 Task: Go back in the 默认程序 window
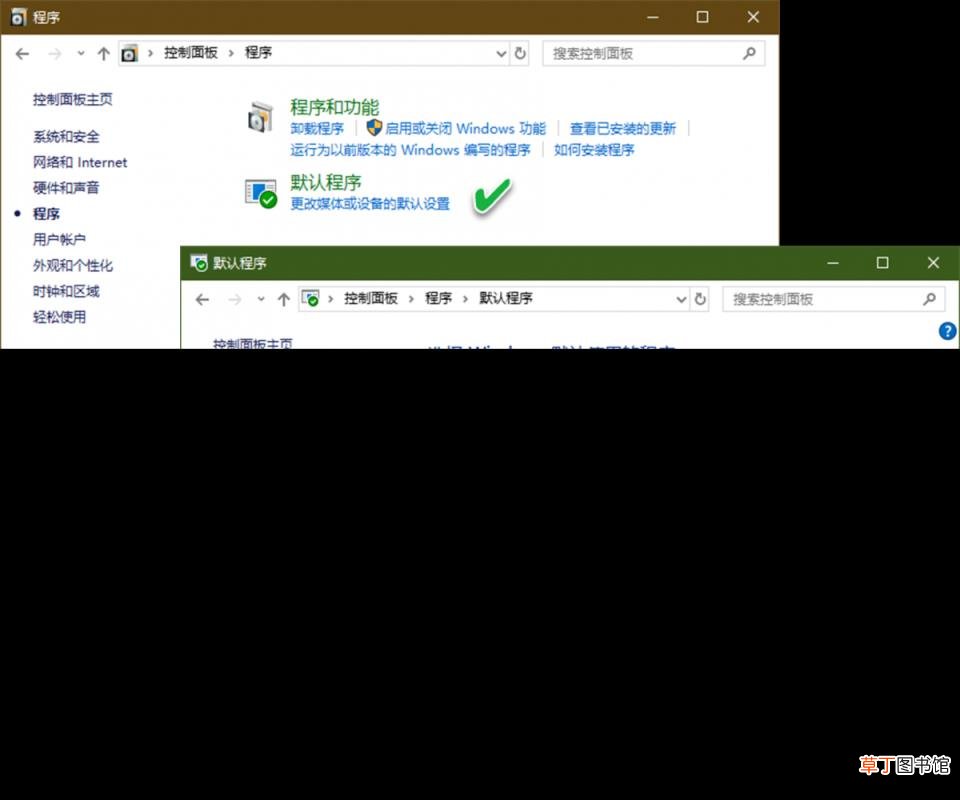pyautogui.click(x=202, y=299)
